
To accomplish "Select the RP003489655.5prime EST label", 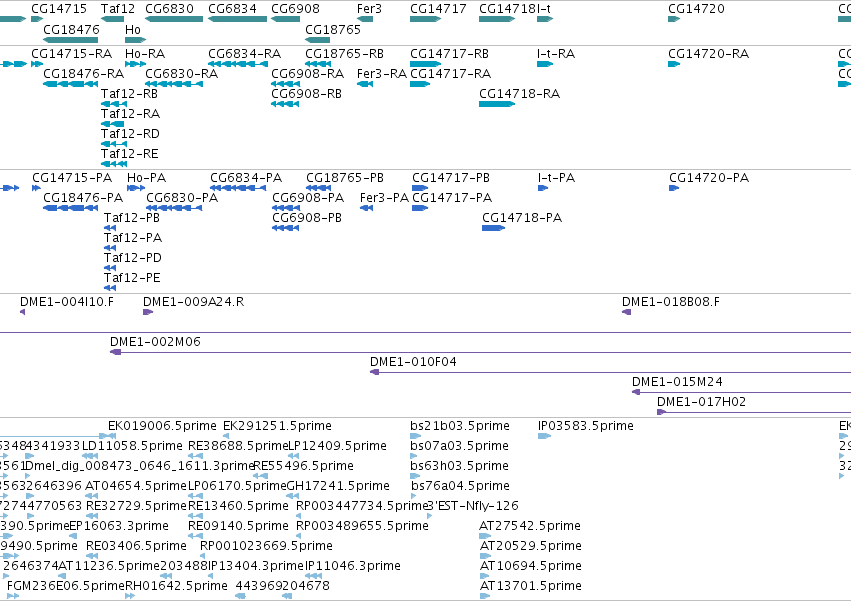I will click(362, 526).
